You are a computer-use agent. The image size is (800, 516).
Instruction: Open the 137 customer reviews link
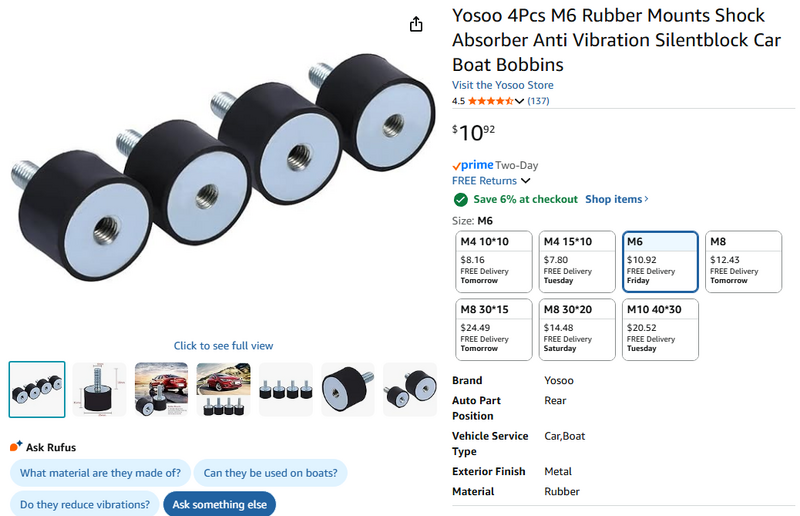tap(538, 101)
